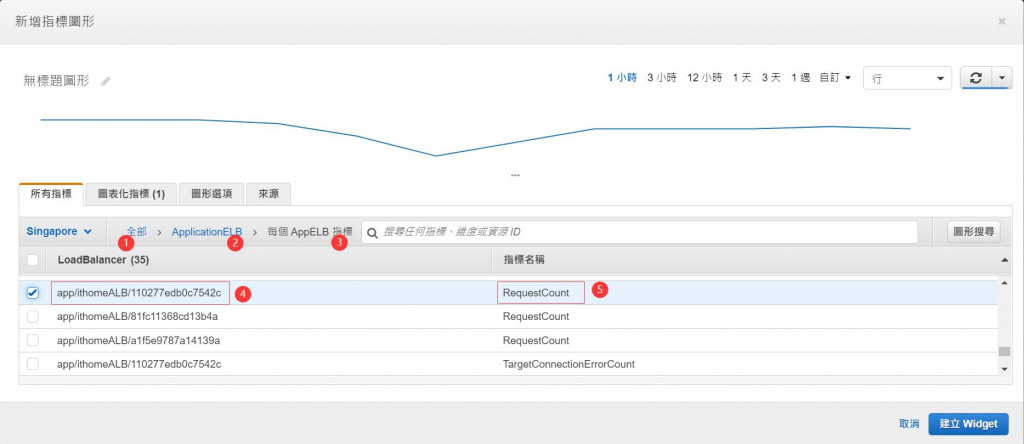Screen dimensions: 1024x444
Task: Switch to the 所有指標 tab
Action: tap(51, 194)
